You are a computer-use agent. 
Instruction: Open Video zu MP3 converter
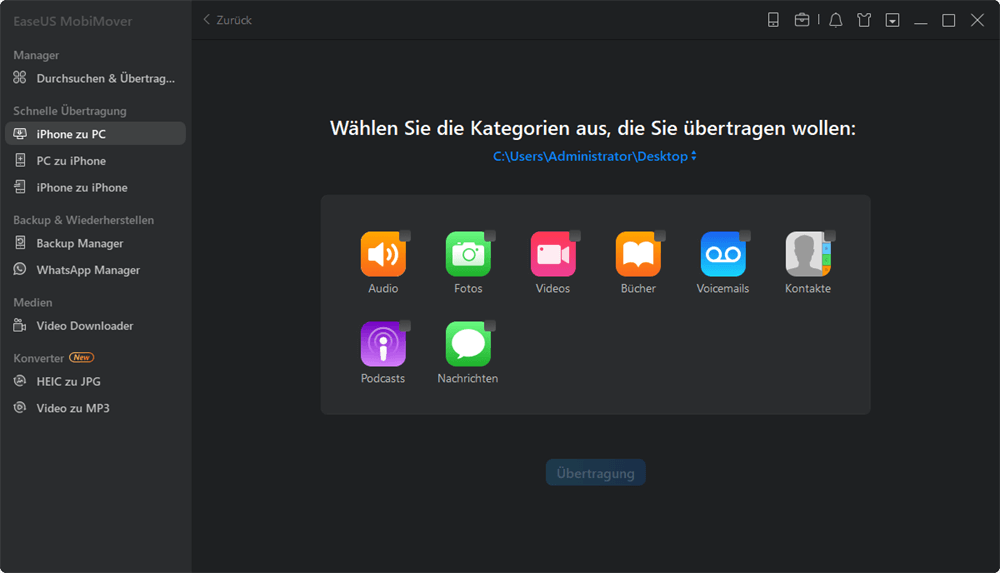pos(95,408)
